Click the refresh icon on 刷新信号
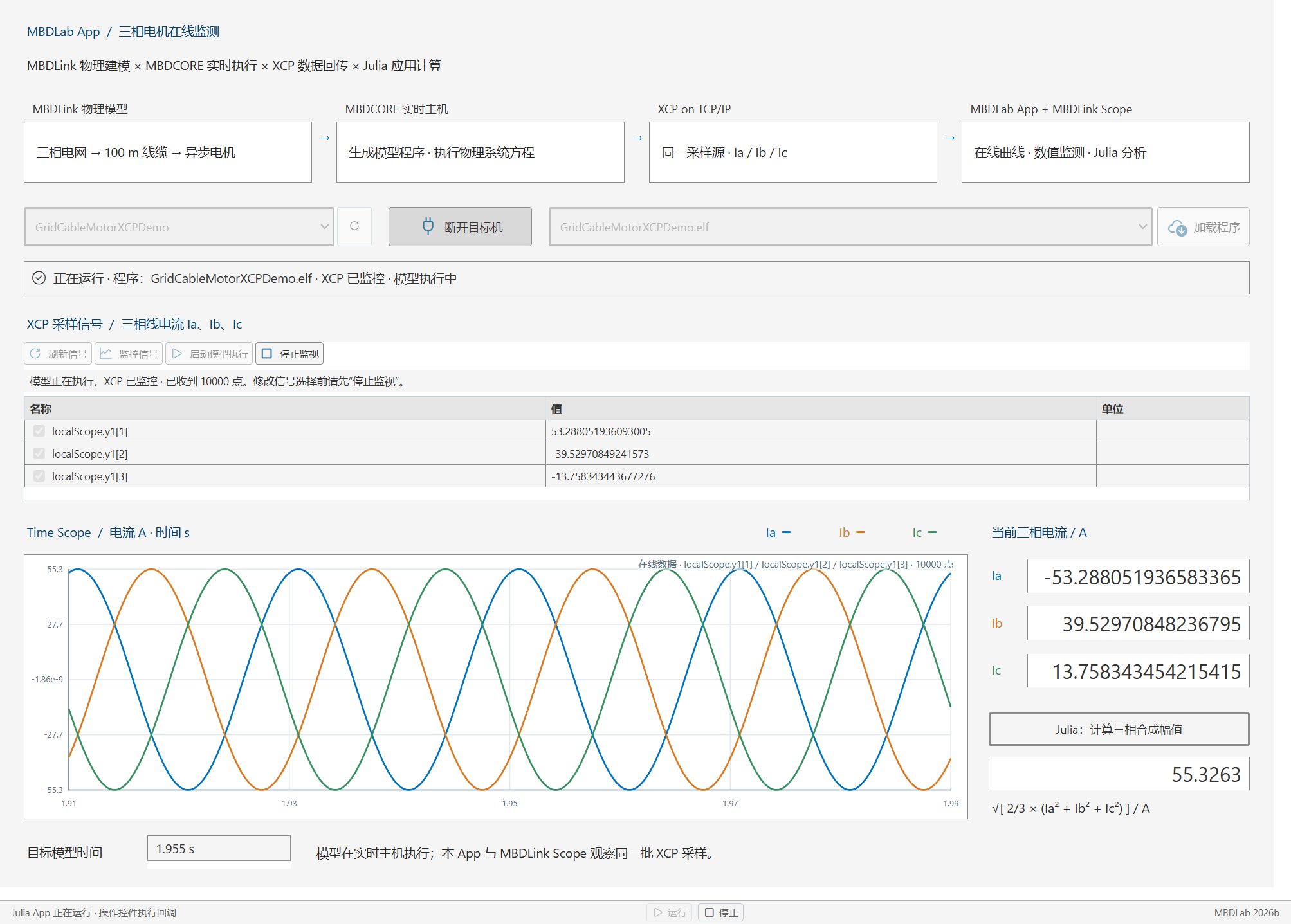This screenshot has height=924, width=1291. [x=35, y=354]
